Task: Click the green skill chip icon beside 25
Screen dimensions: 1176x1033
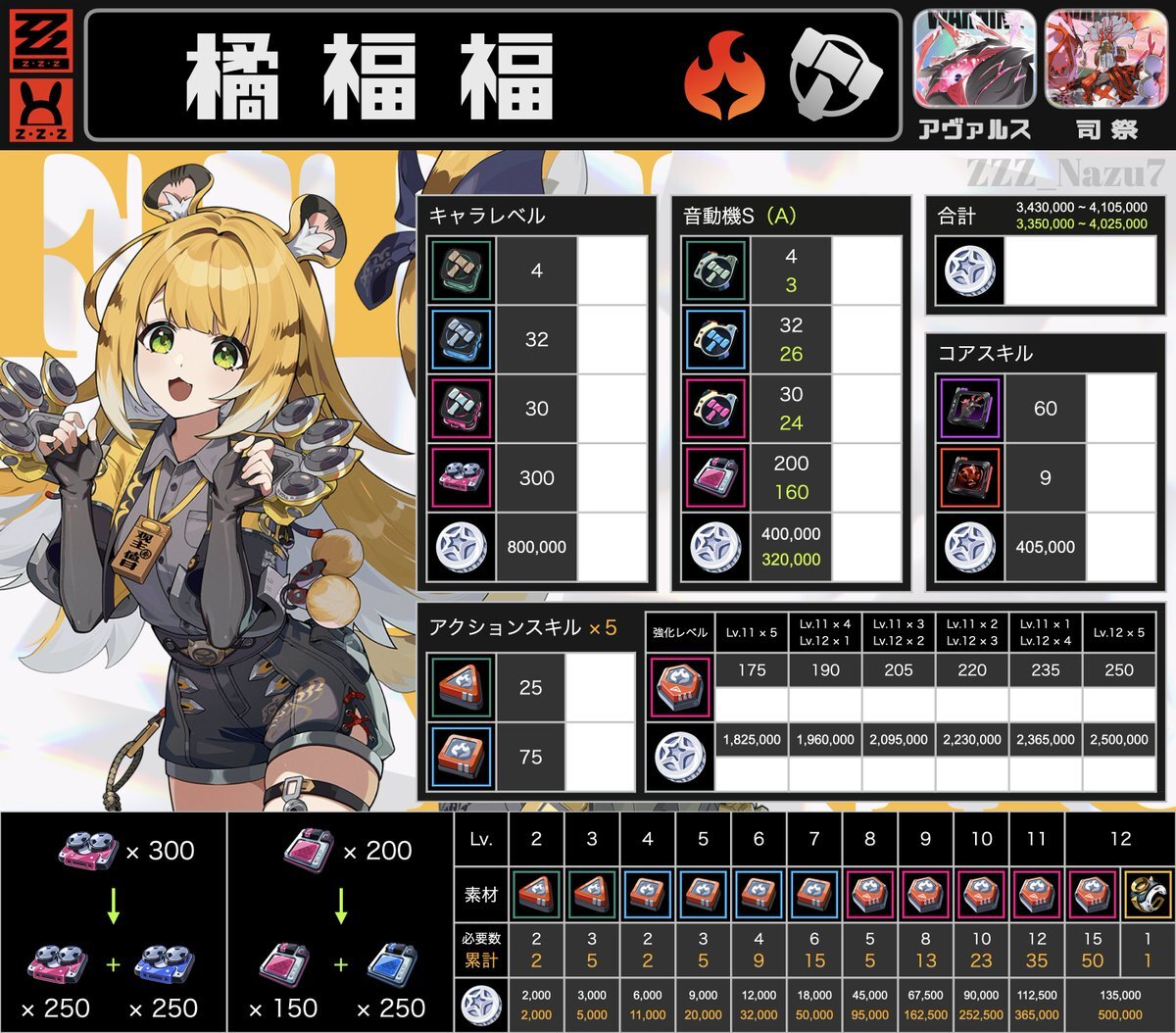Action: click(x=462, y=687)
